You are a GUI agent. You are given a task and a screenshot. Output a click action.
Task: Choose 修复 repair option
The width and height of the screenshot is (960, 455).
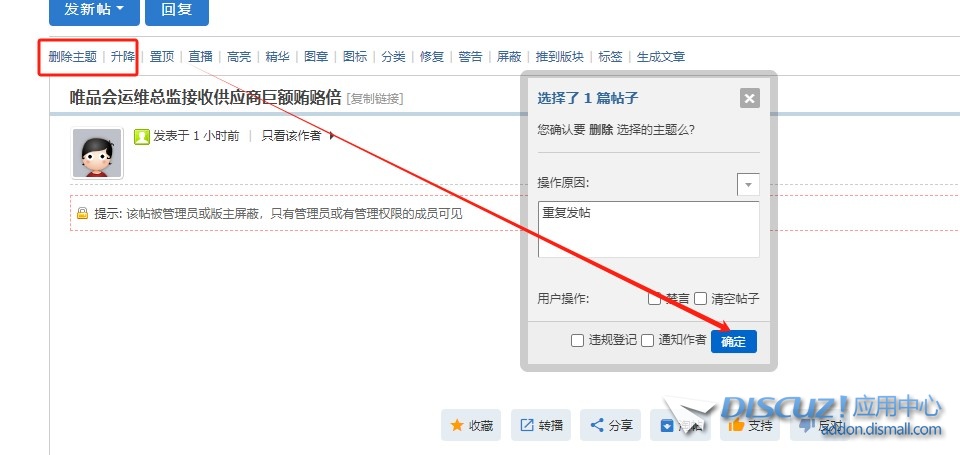(x=432, y=57)
